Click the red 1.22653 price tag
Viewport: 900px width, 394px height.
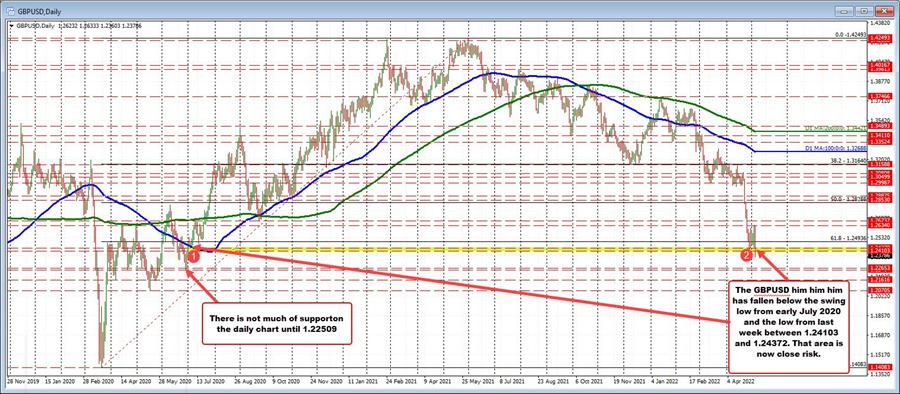[x=880, y=268]
